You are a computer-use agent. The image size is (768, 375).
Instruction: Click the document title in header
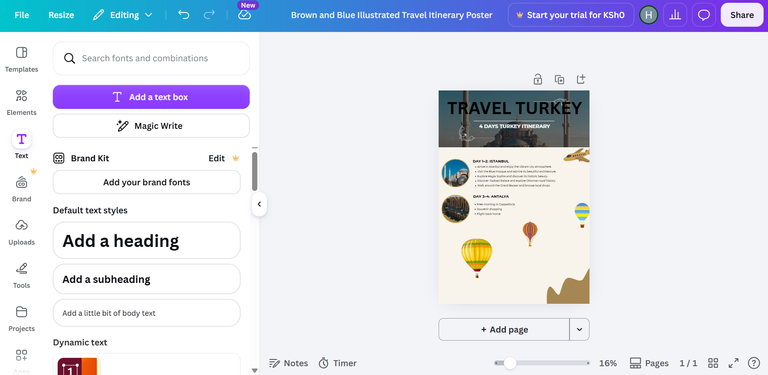pyautogui.click(x=391, y=15)
